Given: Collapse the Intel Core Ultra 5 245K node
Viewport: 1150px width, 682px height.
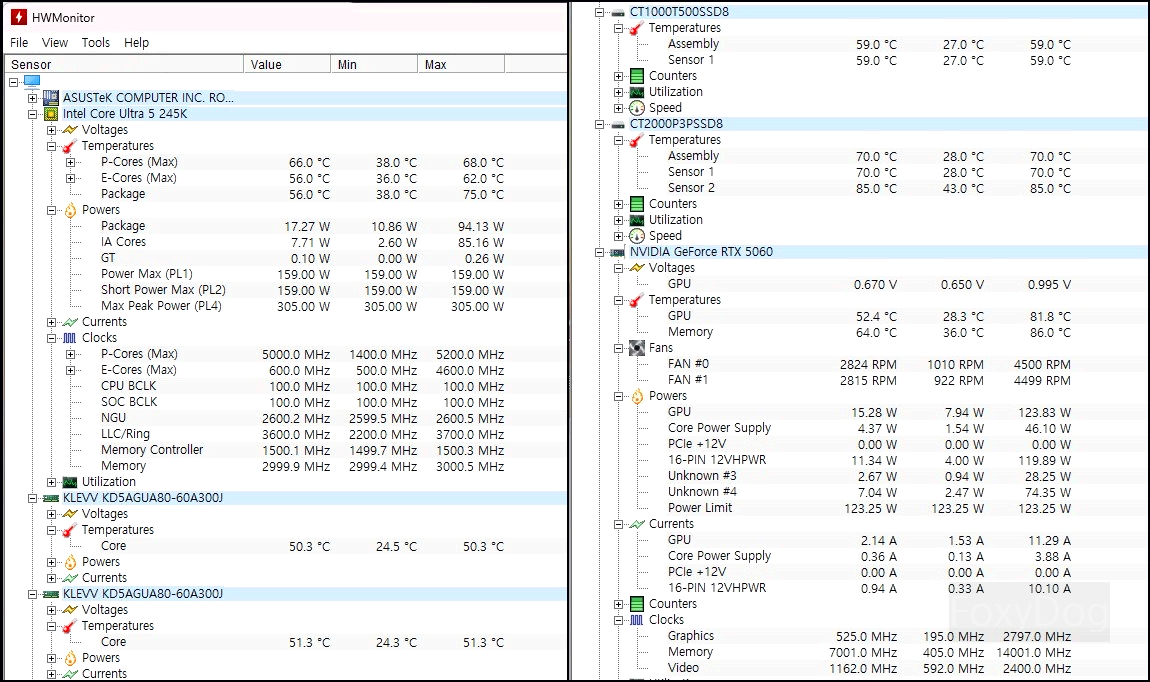Looking at the screenshot, I should [x=32, y=114].
